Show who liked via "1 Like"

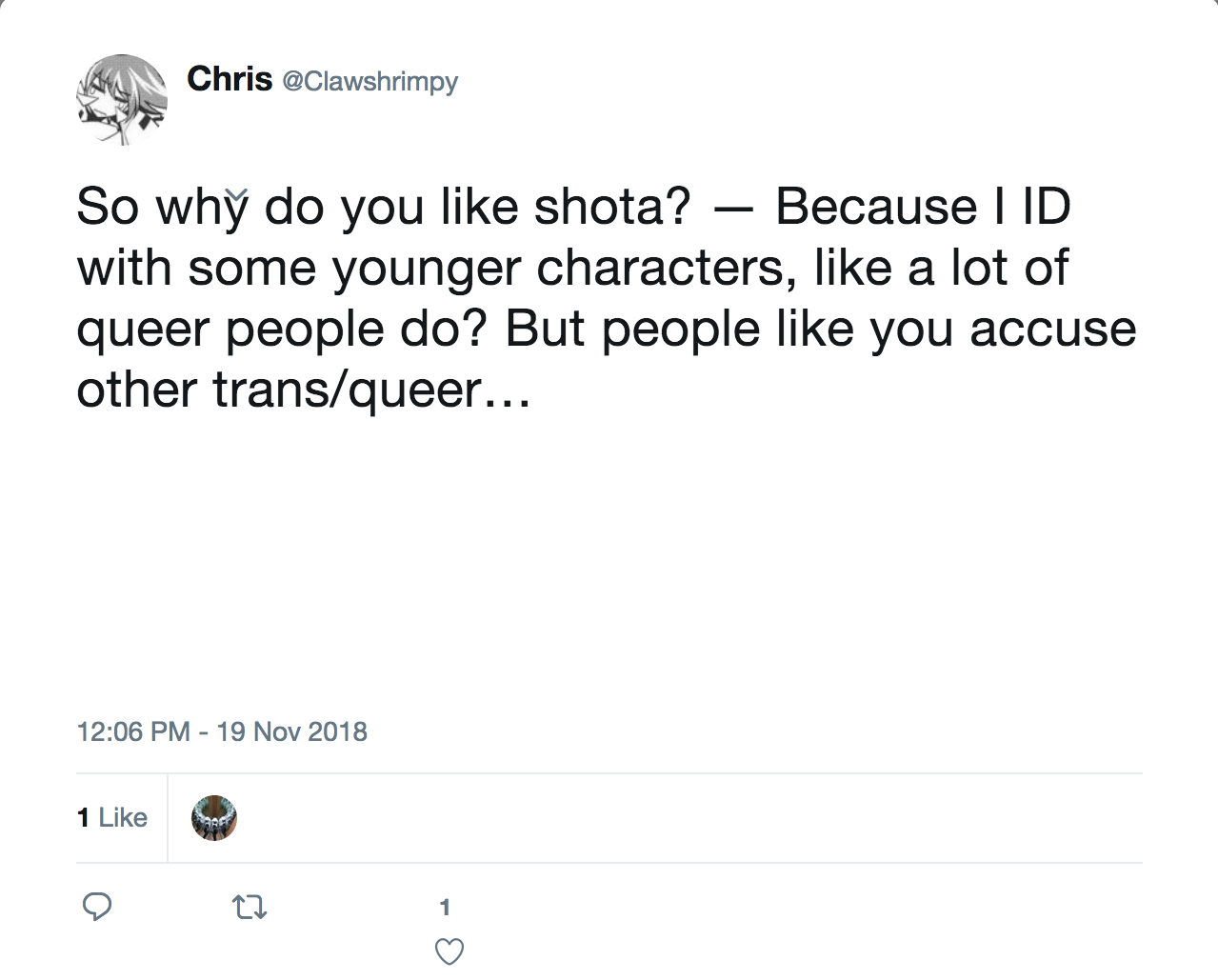pos(112,818)
